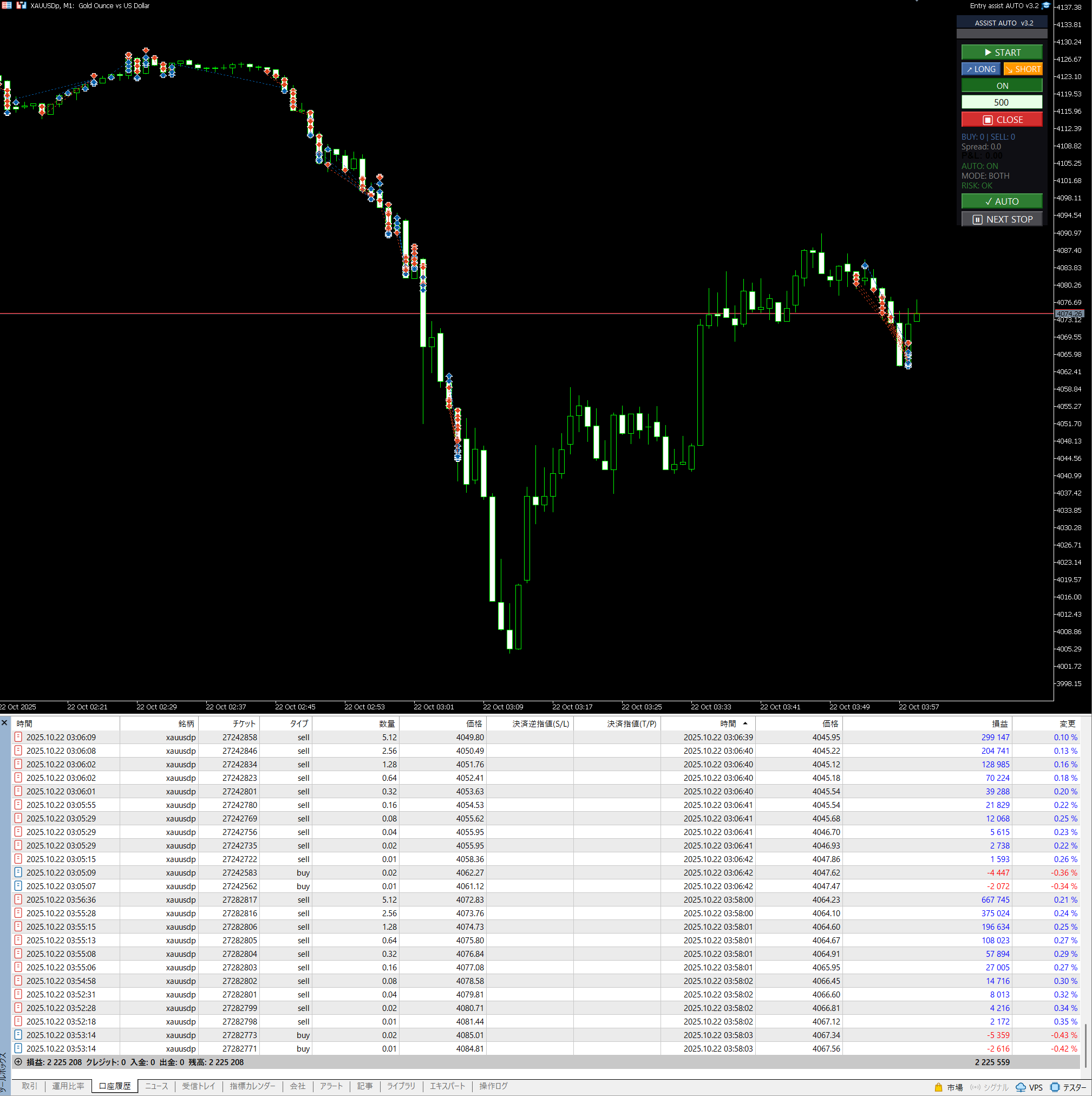Viewport: 1092px width, 1096px height.
Task: Expand the summary row plus icon
Action: (18, 1062)
